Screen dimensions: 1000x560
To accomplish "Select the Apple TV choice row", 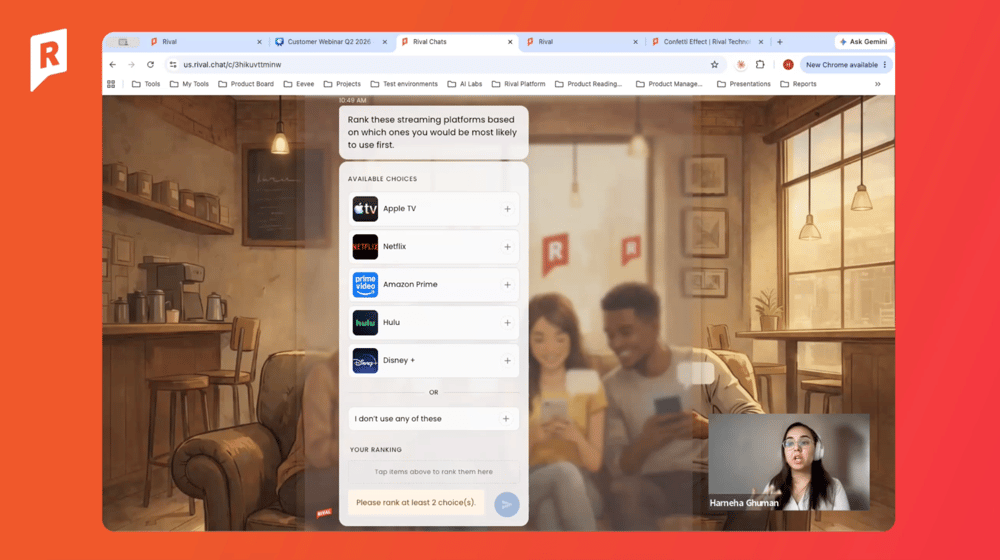I will 434,209.
